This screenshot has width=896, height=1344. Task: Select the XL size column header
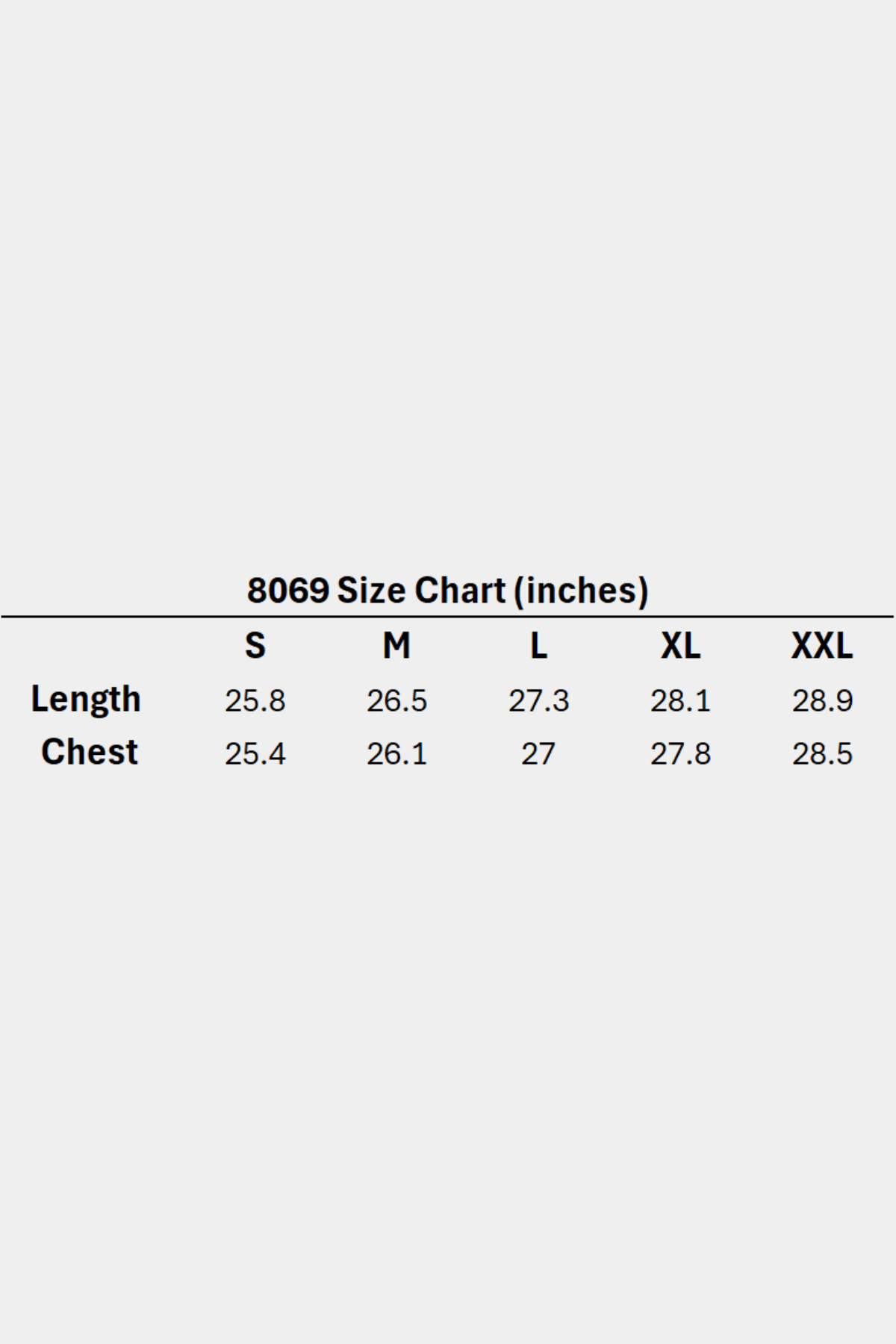coord(680,646)
